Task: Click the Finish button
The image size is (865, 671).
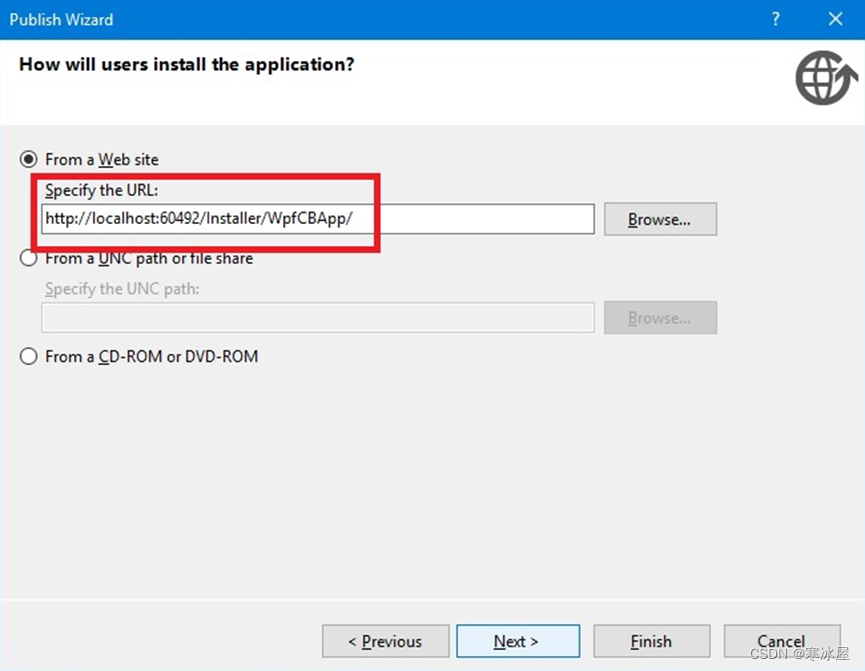Action: click(651, 641)
